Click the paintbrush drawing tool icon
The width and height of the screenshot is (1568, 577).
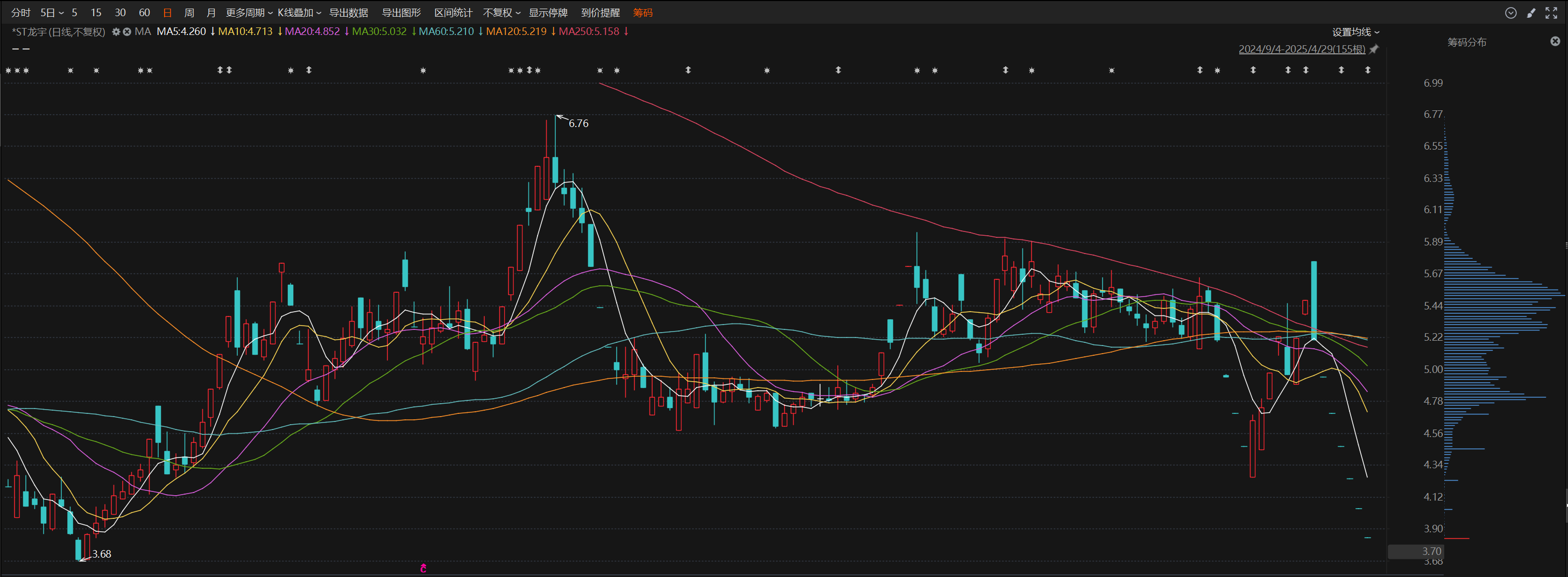pos(1531,13)
